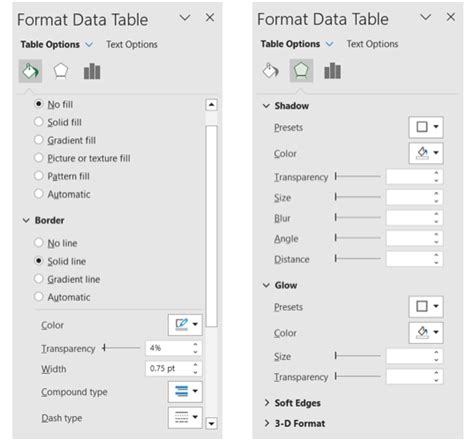
Task: Click scroll up arrow in left pane
Action: point(211,105)
